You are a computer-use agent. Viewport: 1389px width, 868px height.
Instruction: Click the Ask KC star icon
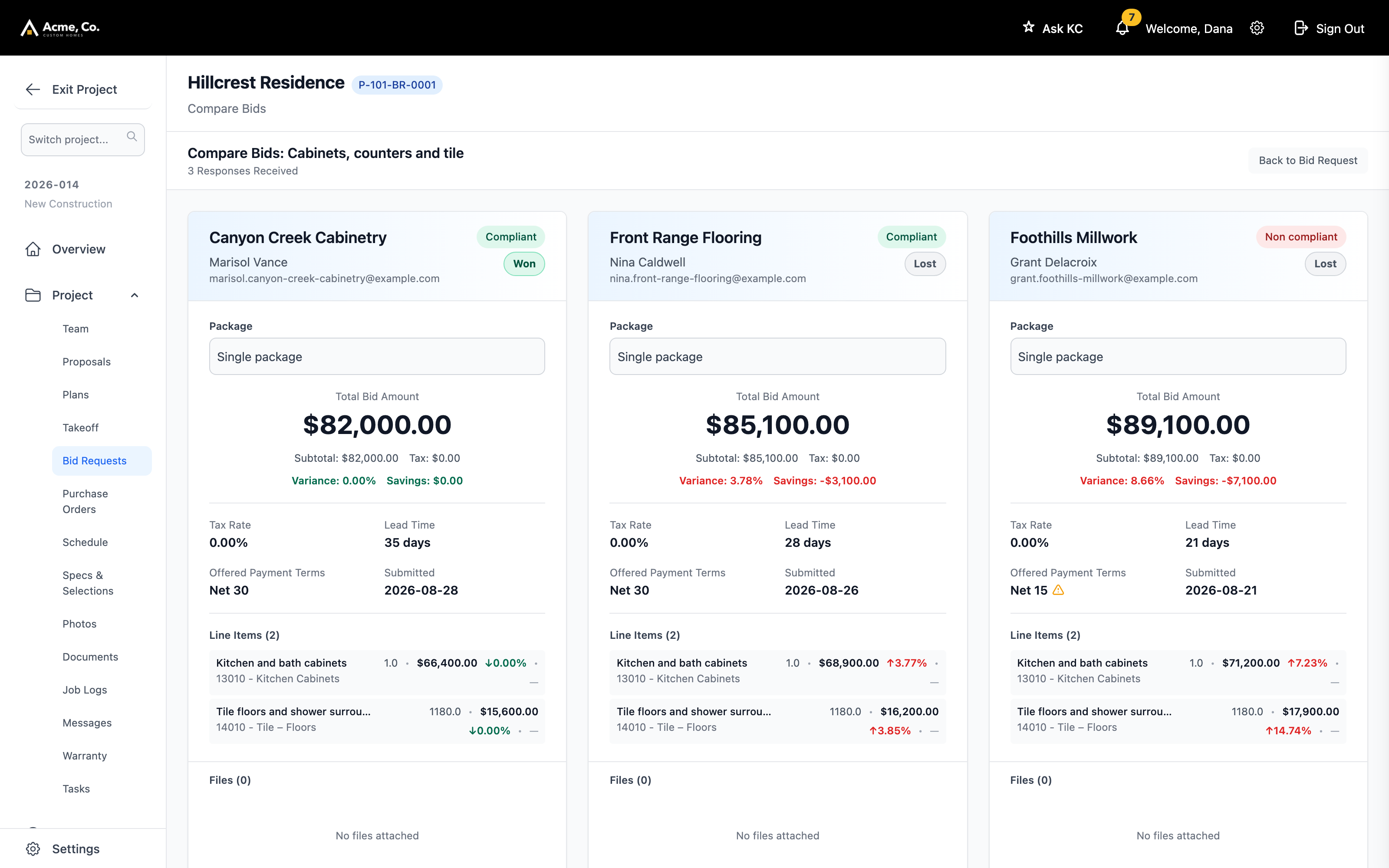click(1029, 27)
